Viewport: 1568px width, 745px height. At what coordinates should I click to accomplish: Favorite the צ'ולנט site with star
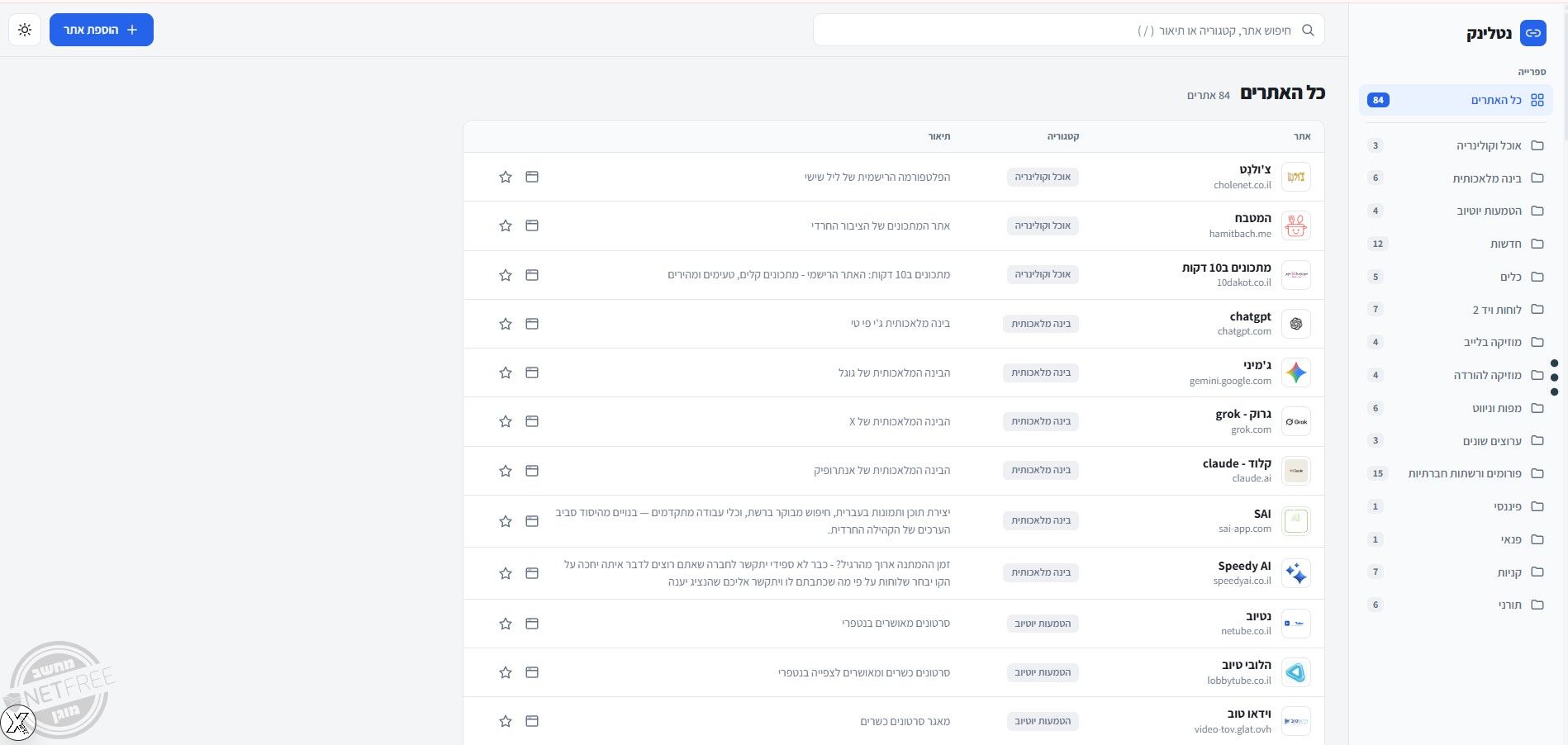pyautogui.click(x=506, y=177)
